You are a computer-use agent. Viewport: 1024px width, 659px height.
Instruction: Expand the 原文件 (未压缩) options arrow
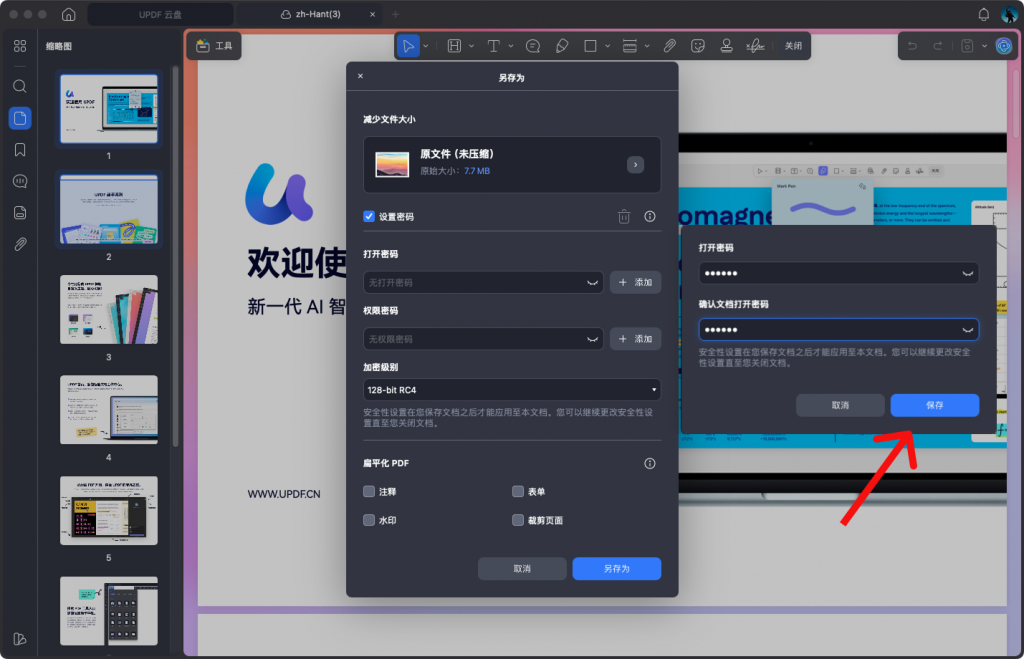(635, 165)
